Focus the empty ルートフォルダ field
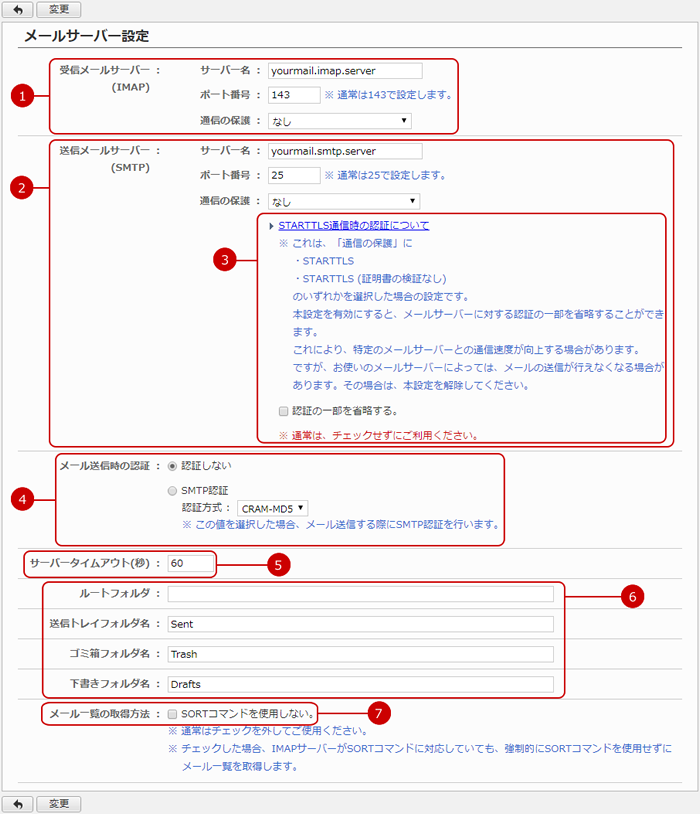Image resolution: width=700 pixels, height=814 pixels. click(360, 594)
